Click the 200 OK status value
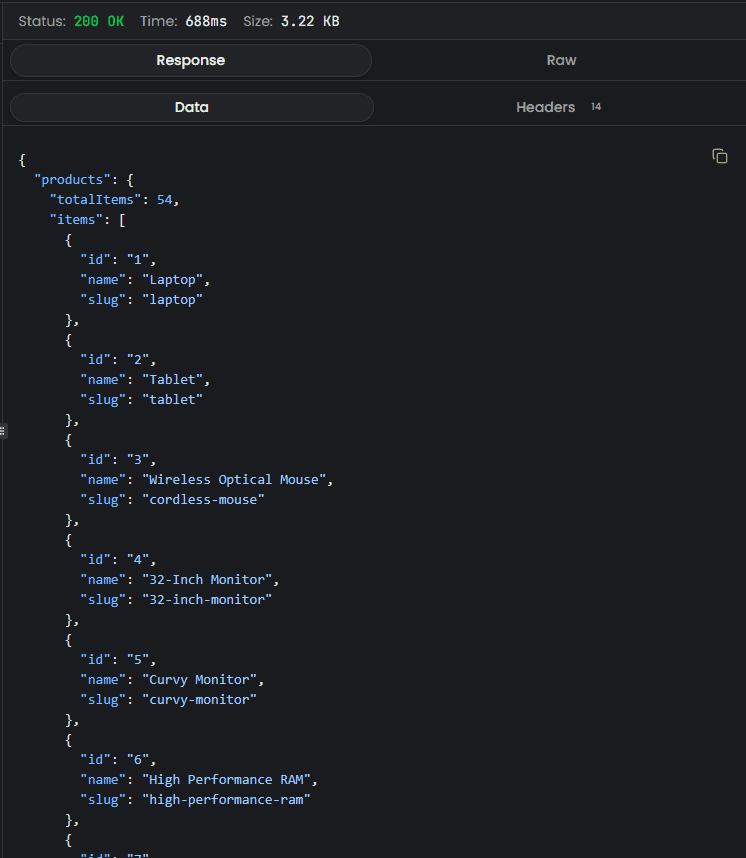 (x=99, y=21)
